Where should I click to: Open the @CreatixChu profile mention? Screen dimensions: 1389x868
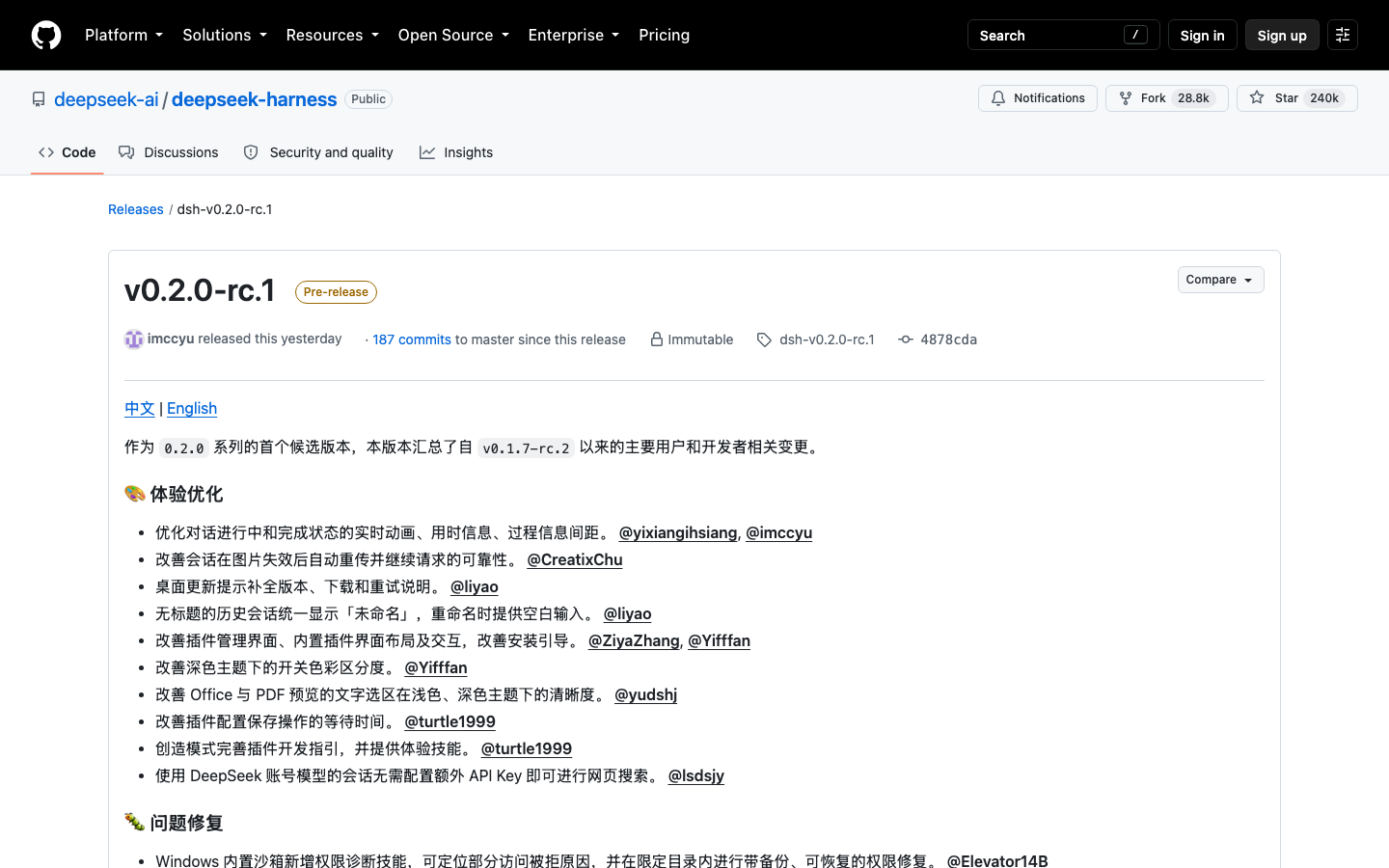pos(575,559)
